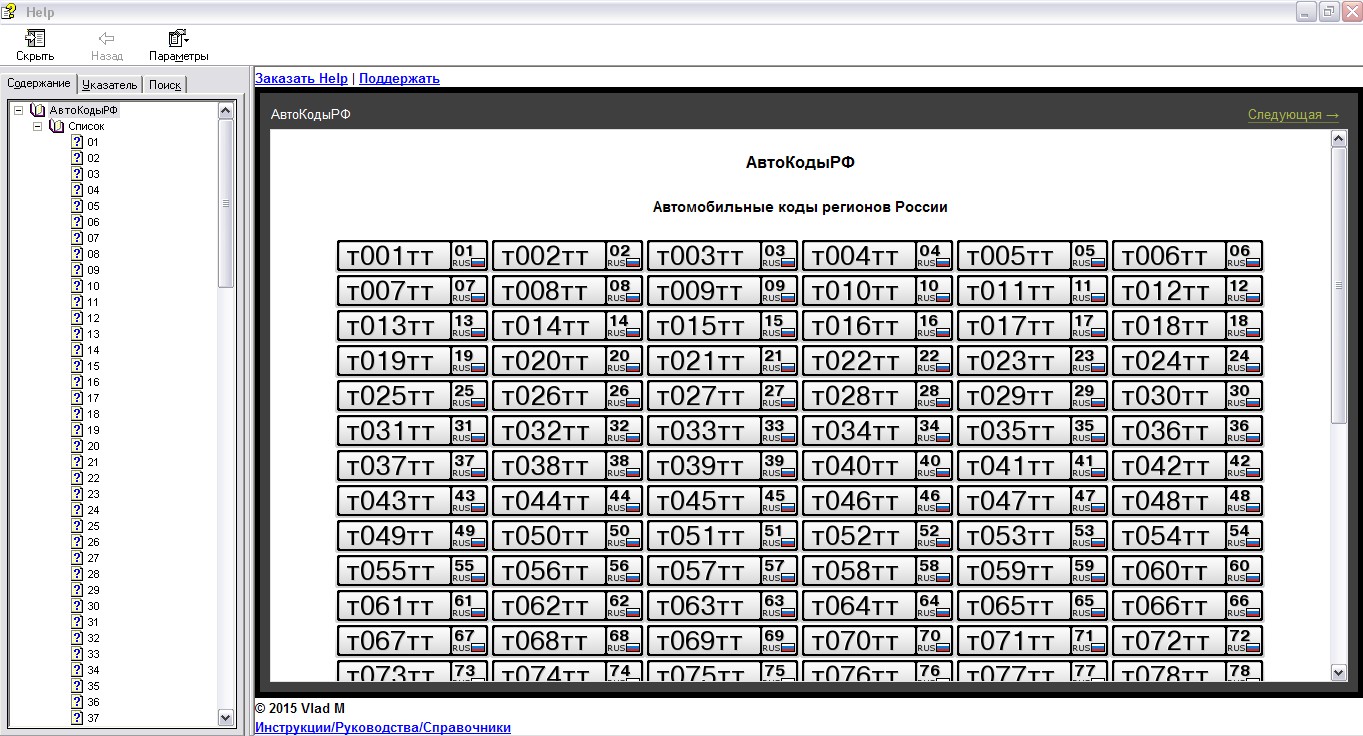Click license plate т072тт region 72
The width and height of the screenshot is (1363, 736).
pos(1187,641)
